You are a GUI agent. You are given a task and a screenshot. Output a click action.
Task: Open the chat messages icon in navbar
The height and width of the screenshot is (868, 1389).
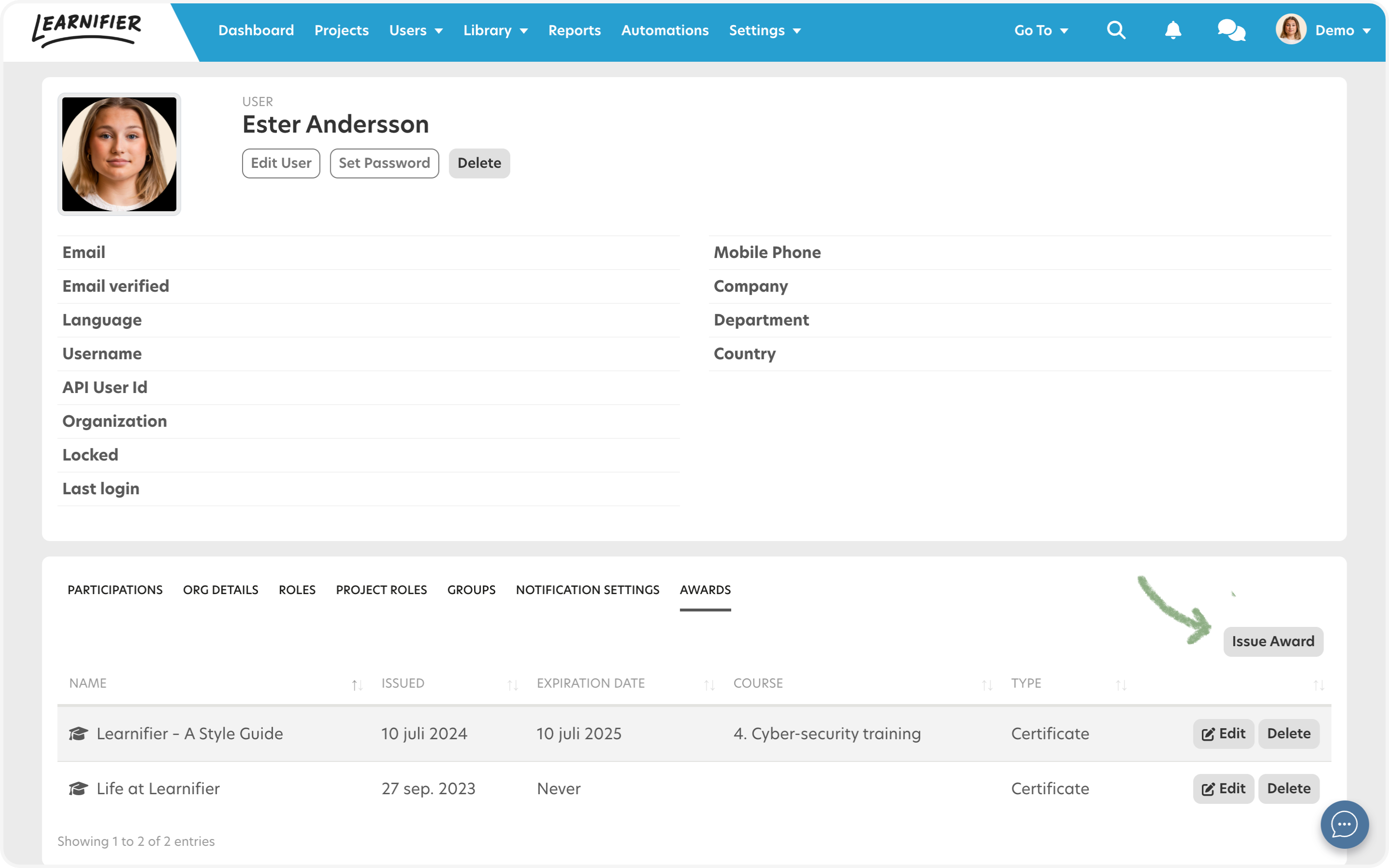coord(1231,30)
